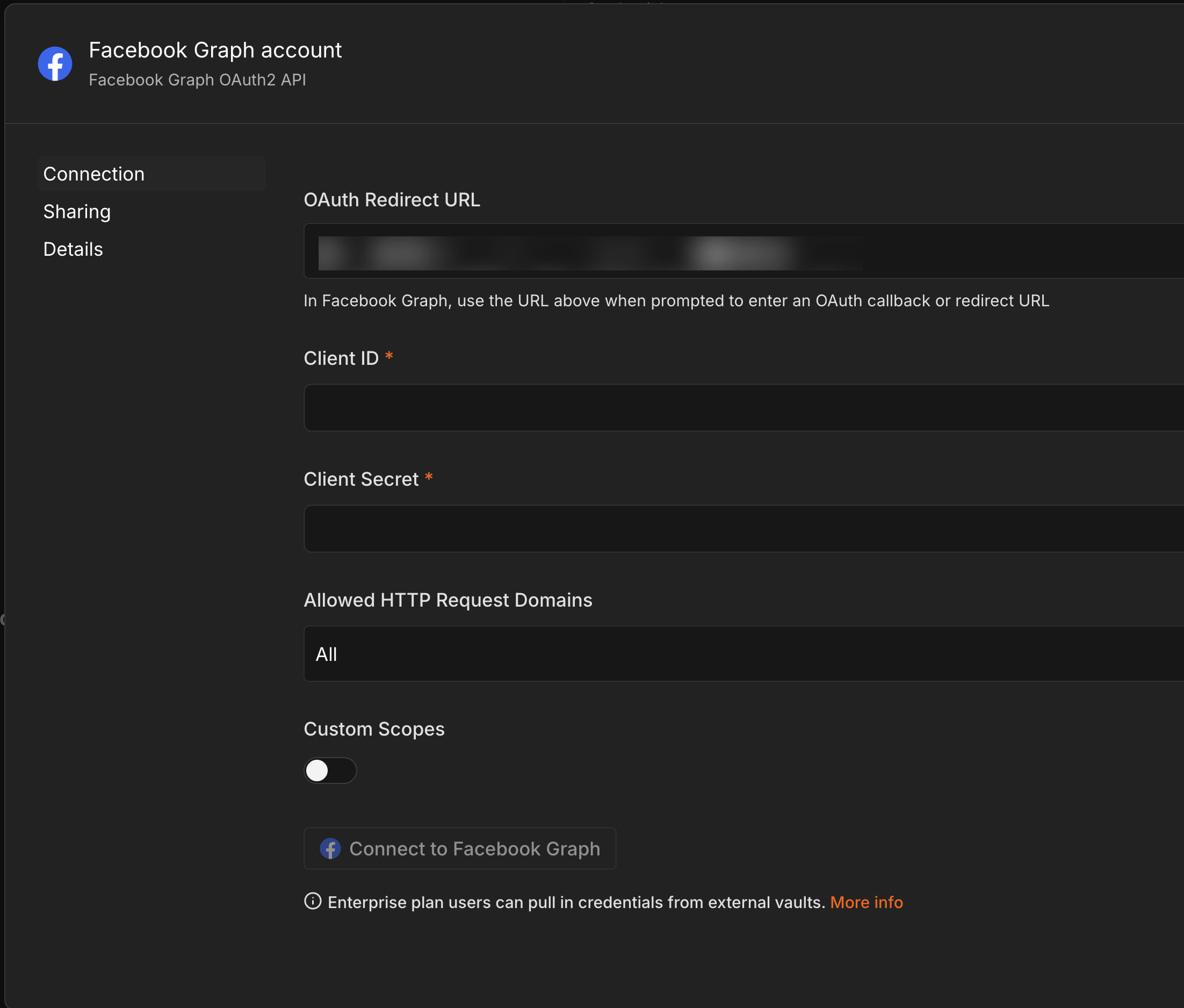Open the More info link

[x=867, y=902]
